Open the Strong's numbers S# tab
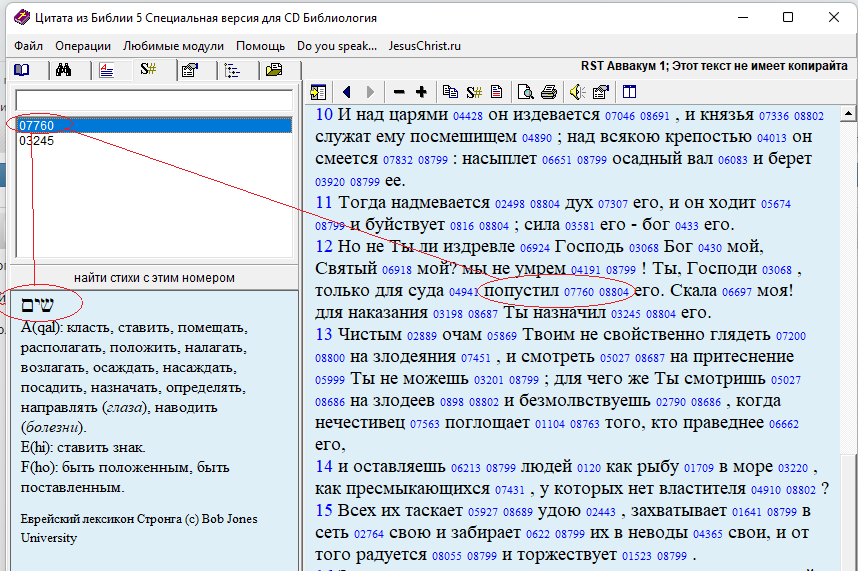Screen dimensions: 858x571 148,70
